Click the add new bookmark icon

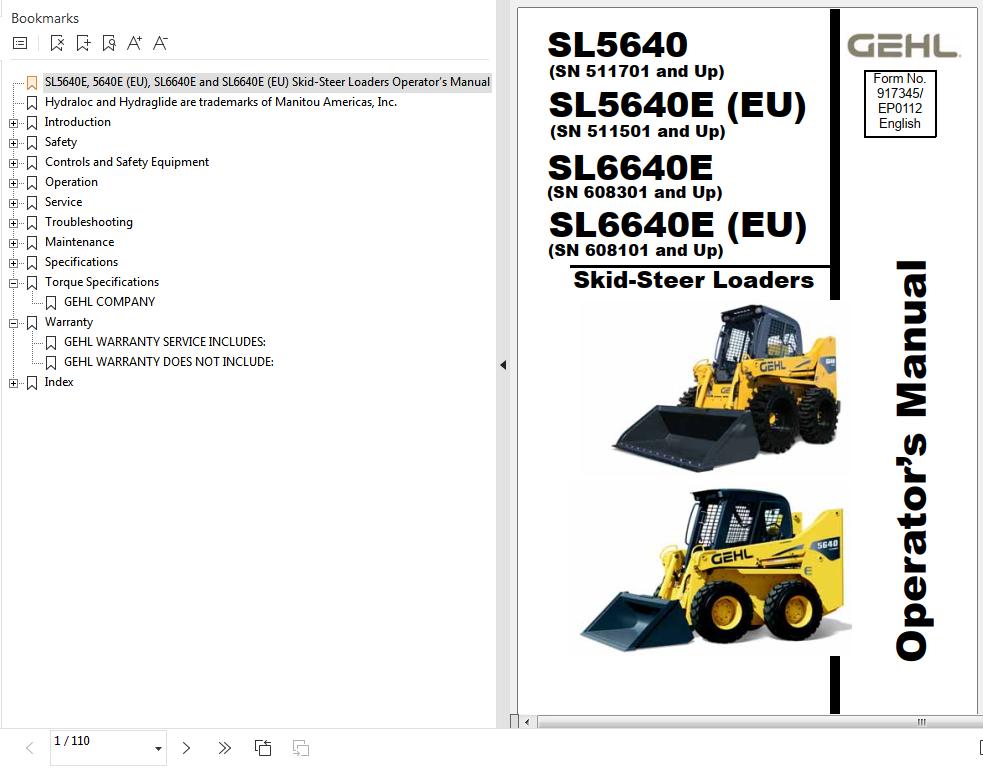tap(83, 43)
